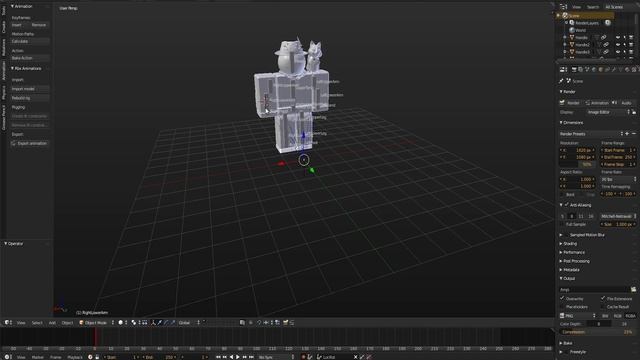Open timeline Playback menu
The image size is (640, 360).
[x=75, y=357]
